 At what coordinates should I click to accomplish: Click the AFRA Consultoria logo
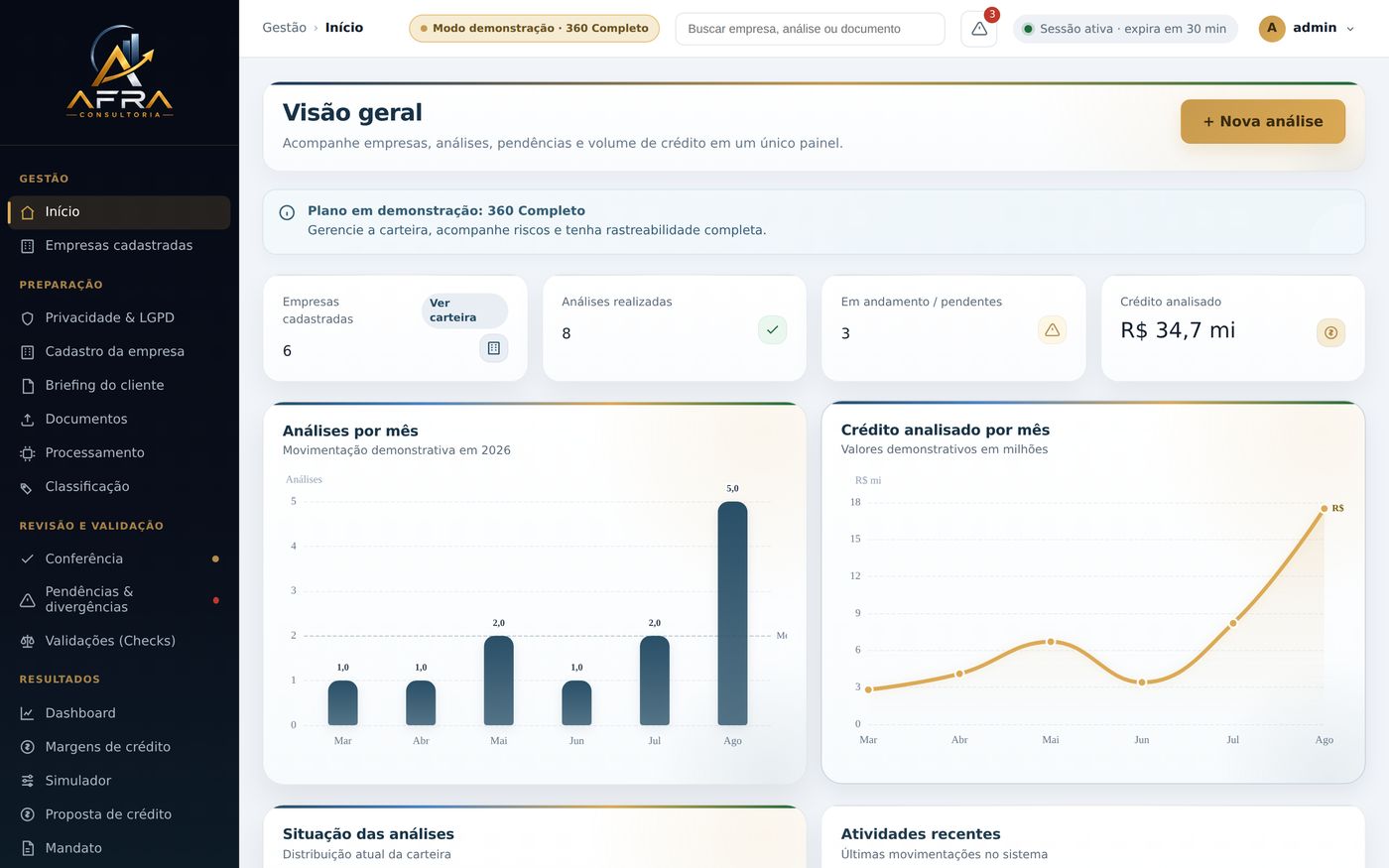119,71
